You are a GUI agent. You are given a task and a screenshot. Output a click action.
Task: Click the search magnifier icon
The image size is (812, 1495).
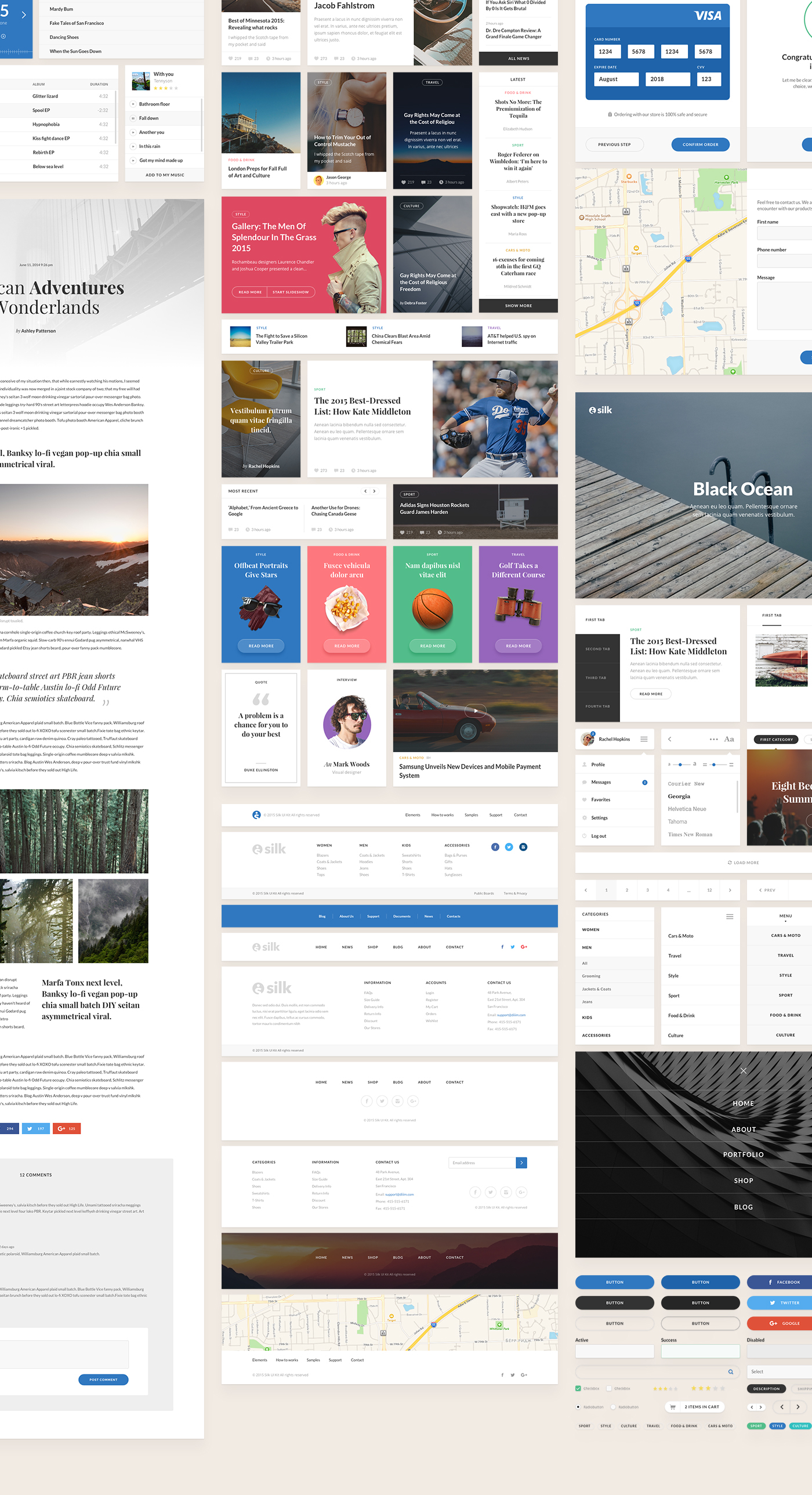tap(731, 1372)
